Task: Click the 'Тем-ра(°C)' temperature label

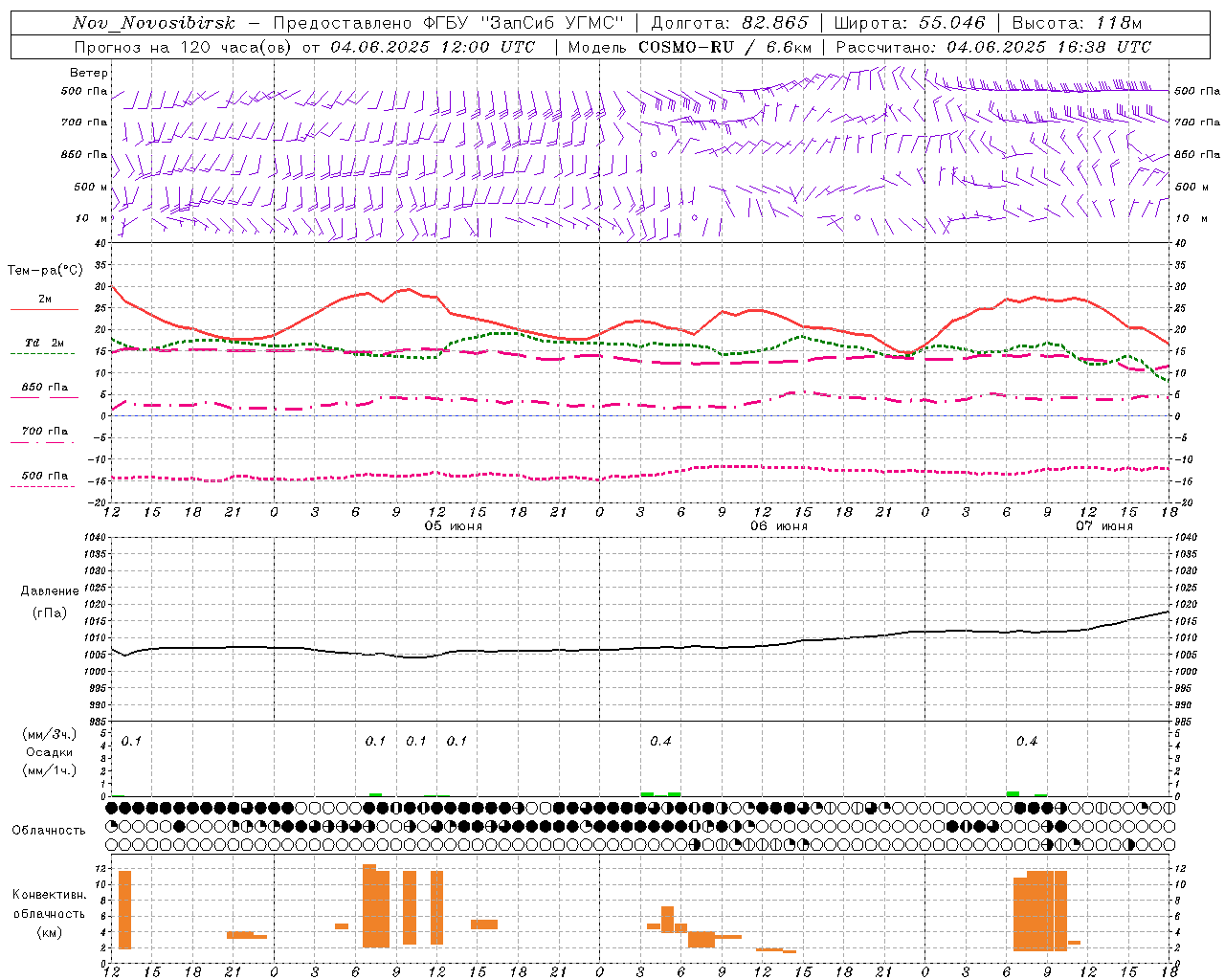Action: [x=45, y=271]
